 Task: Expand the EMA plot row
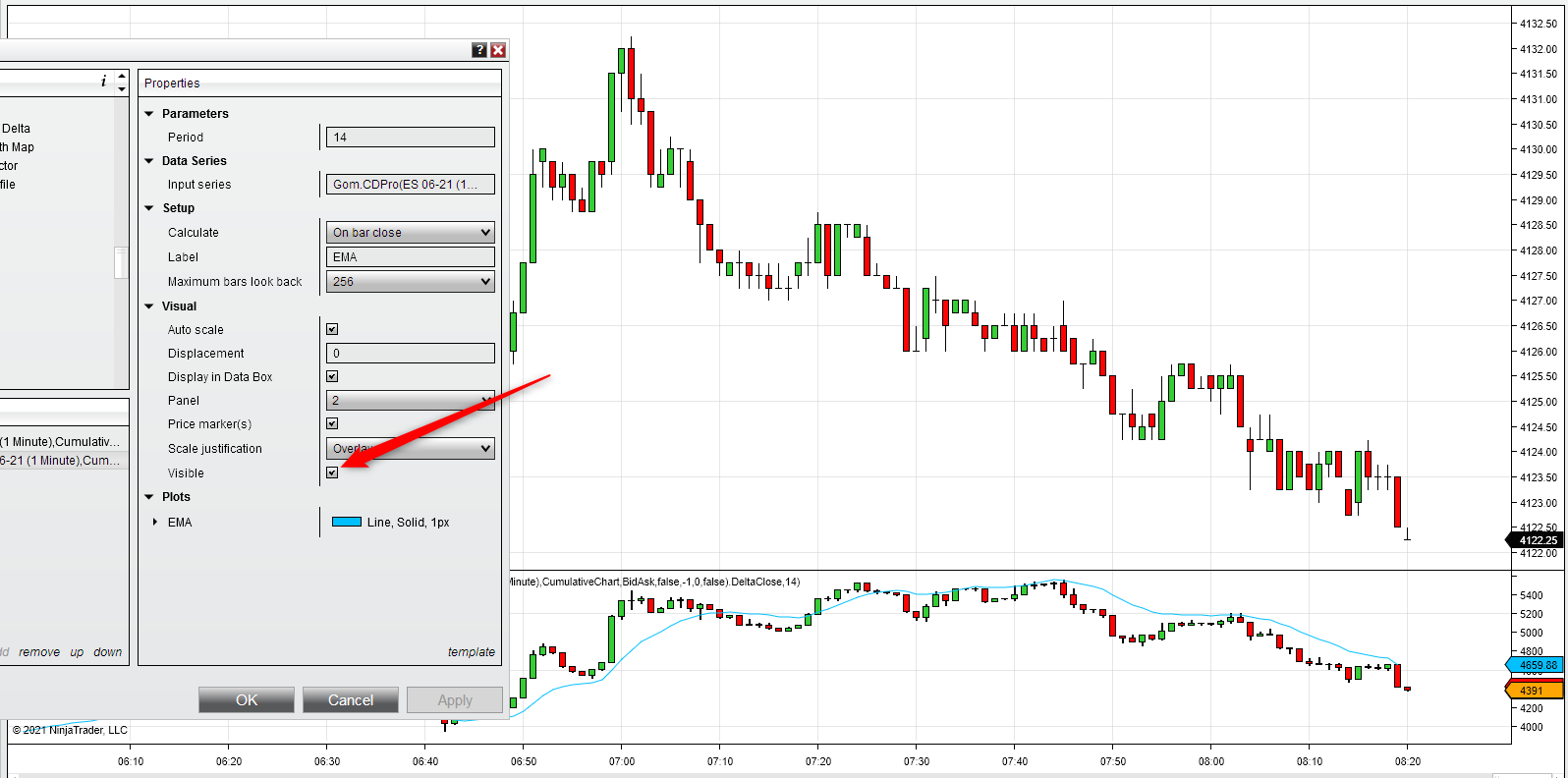point(155,522)
